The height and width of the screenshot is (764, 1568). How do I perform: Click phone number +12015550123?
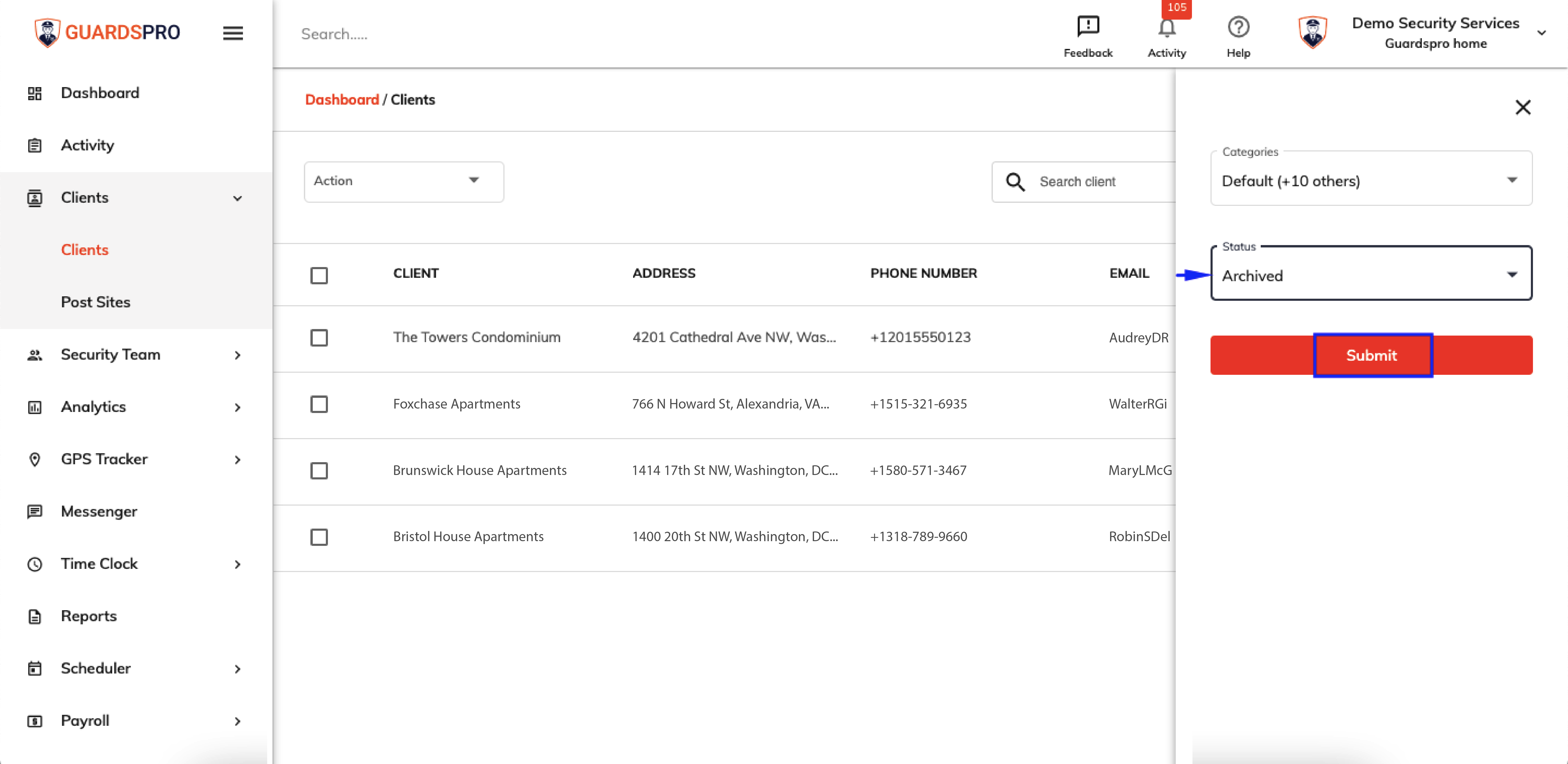[920, 337]
